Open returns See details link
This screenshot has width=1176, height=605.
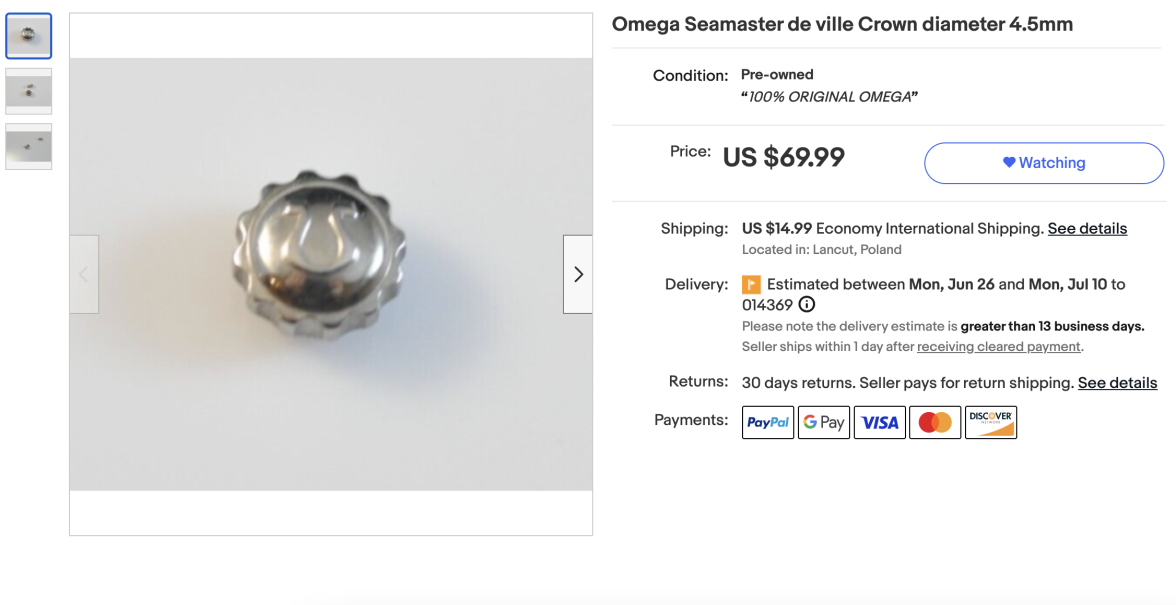1117,383
